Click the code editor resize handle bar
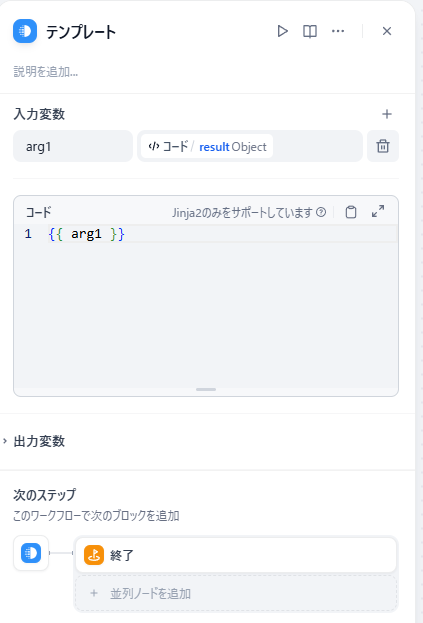 coord(206,389)
